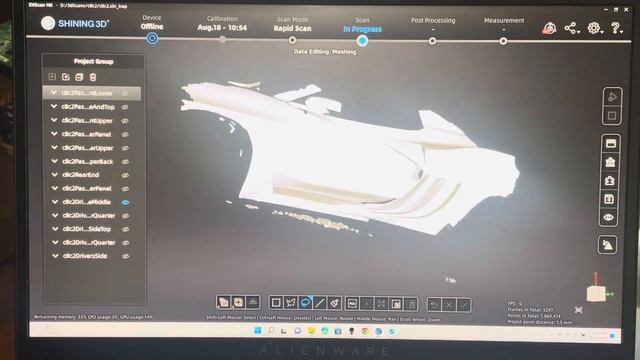Expand chevron beside c8c2Pas...eAndTop

click(53, 106)
